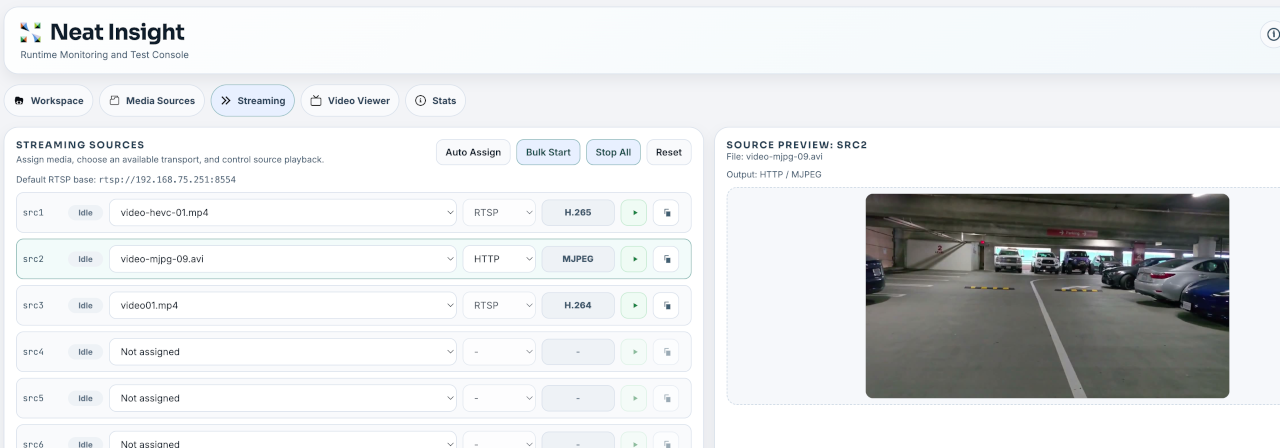
Task: Click the Idle status badge for src3
Action: [x=86, y=305]
